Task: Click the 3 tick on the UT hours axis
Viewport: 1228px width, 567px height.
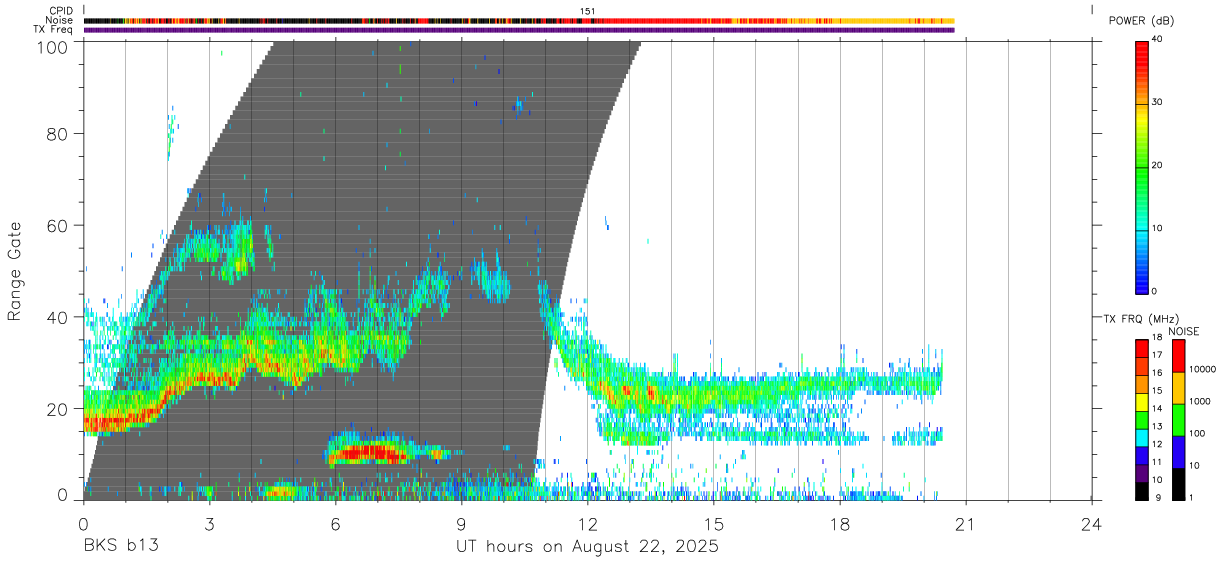Action: (x=209, y=523)
